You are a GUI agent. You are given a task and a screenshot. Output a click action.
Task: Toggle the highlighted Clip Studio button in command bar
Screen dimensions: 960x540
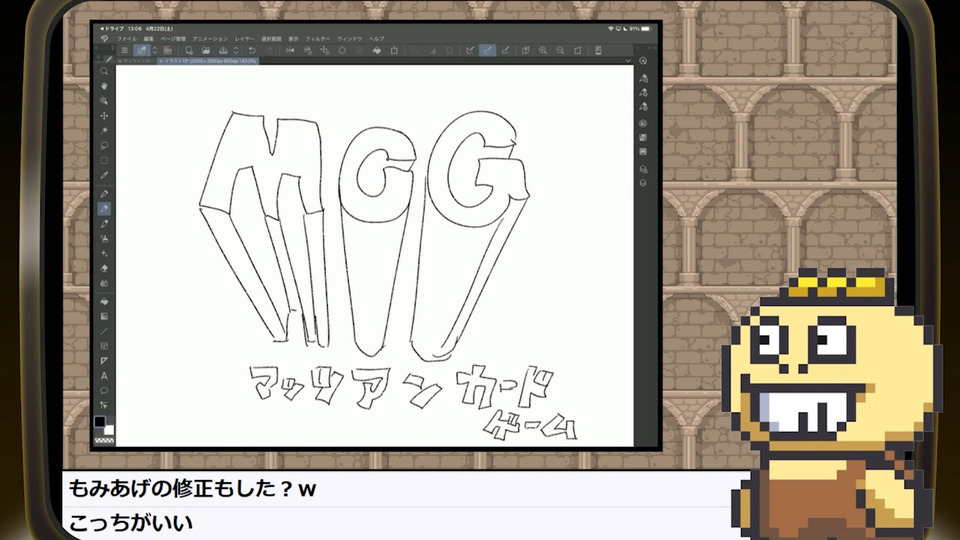click(x=142, y=51)
